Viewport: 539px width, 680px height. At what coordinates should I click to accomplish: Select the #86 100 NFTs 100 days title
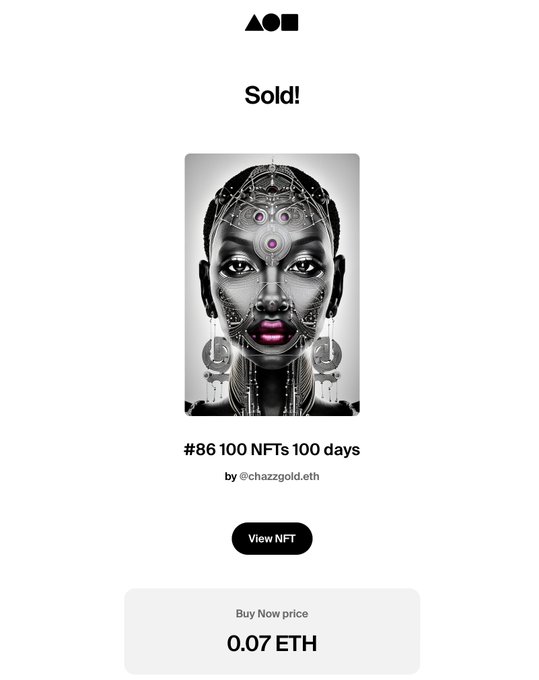[x=272, y=449]
